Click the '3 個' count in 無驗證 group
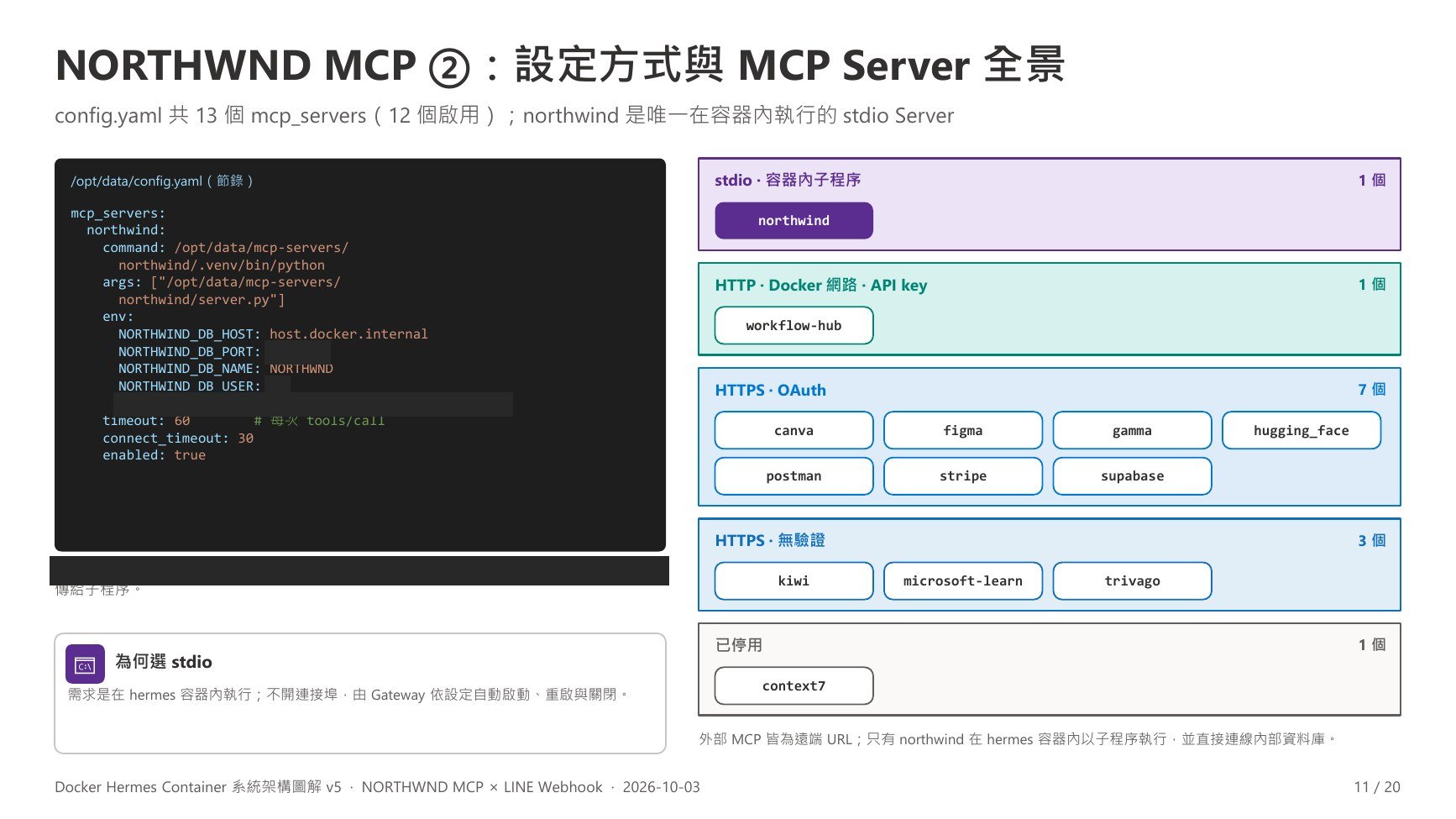Image resolution: width=1456 pixels, height=819 pixels. tap(1372, 540)
